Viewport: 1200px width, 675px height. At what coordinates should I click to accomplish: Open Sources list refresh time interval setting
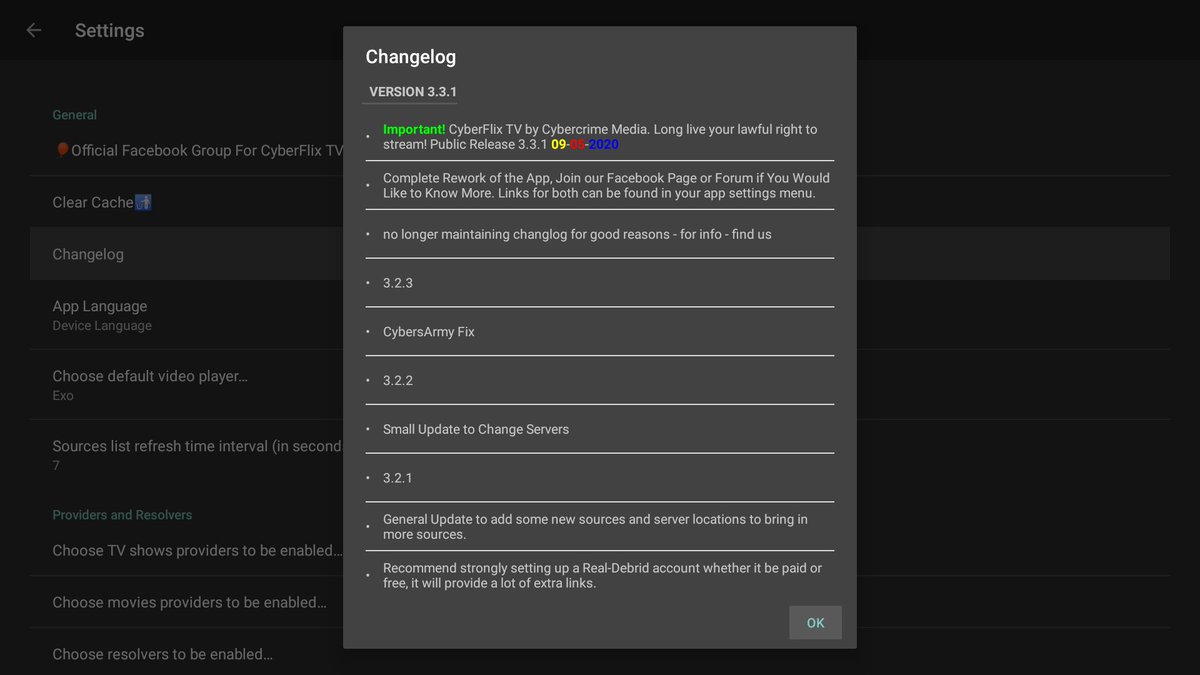pyautogui.click(x=600, y=455)
